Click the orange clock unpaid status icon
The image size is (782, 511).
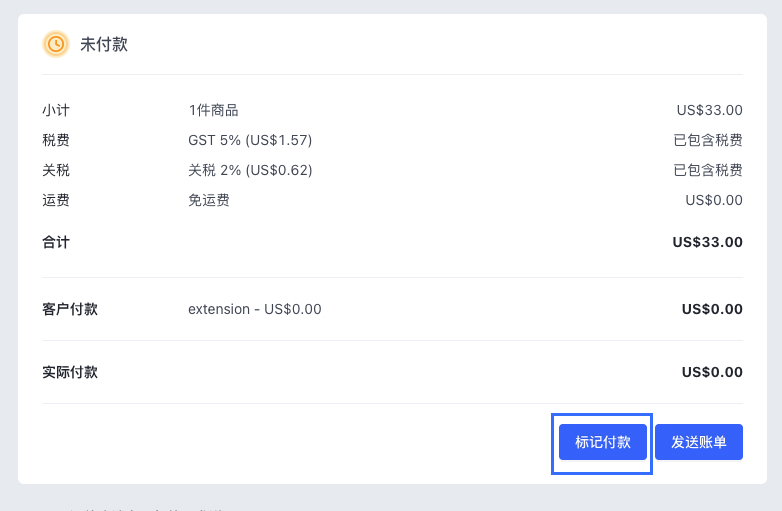(56, 44)
